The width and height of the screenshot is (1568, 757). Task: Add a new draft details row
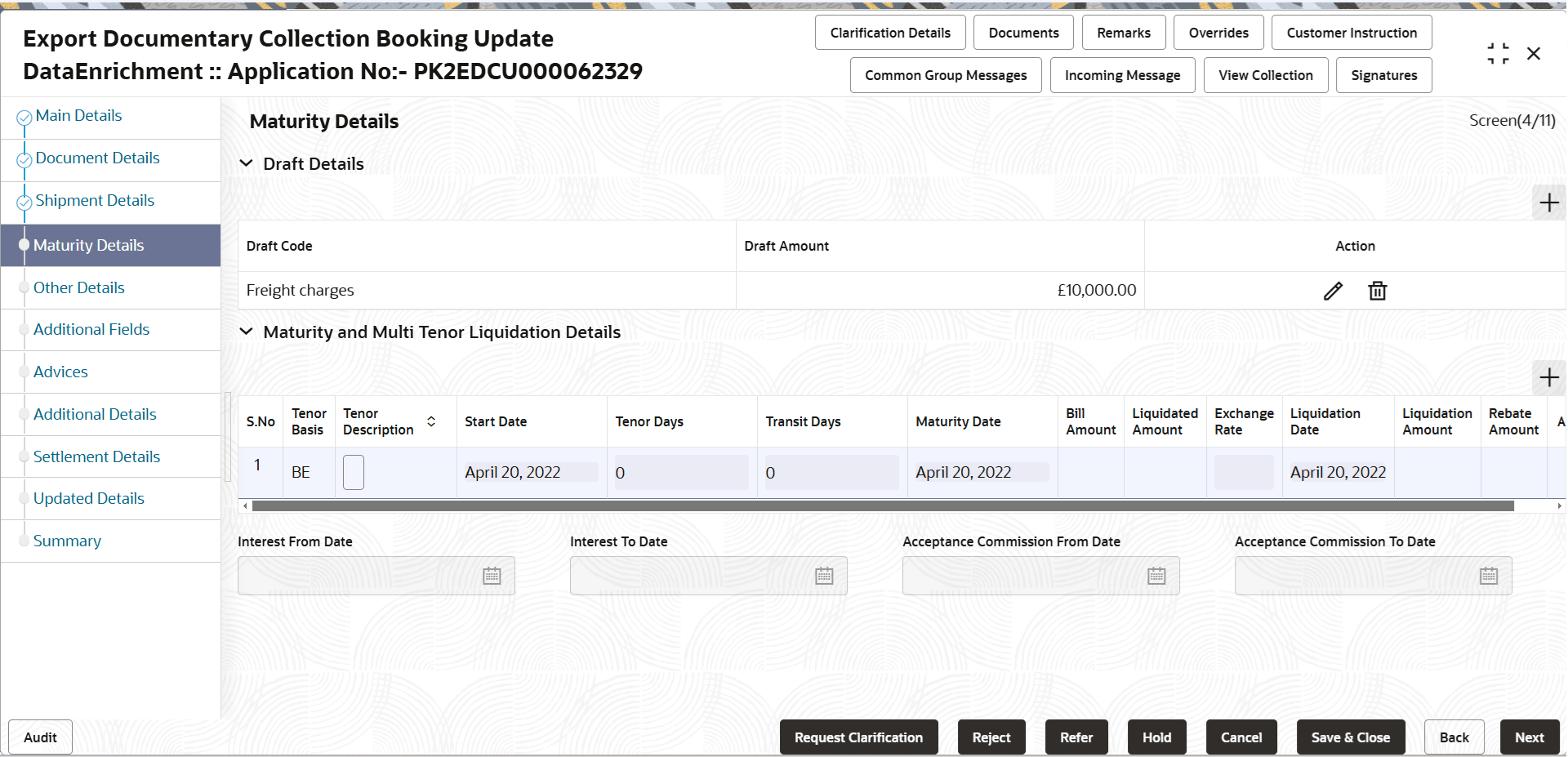pos(1549,203)
